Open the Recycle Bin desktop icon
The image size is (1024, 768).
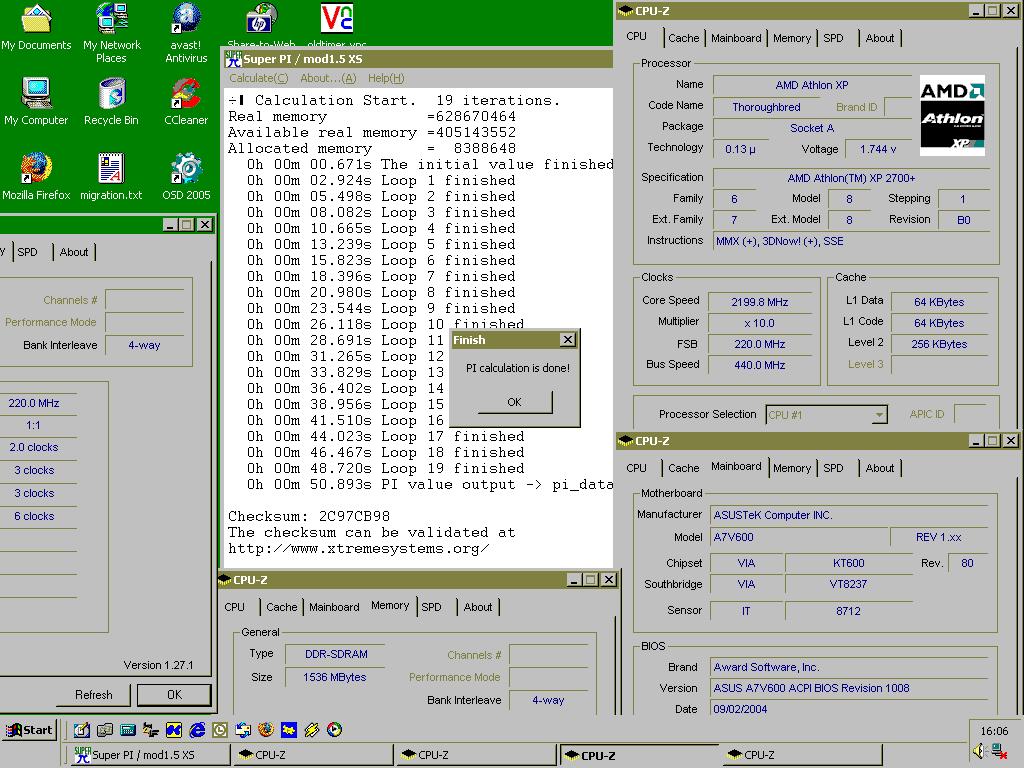click(x=112, y=101)
